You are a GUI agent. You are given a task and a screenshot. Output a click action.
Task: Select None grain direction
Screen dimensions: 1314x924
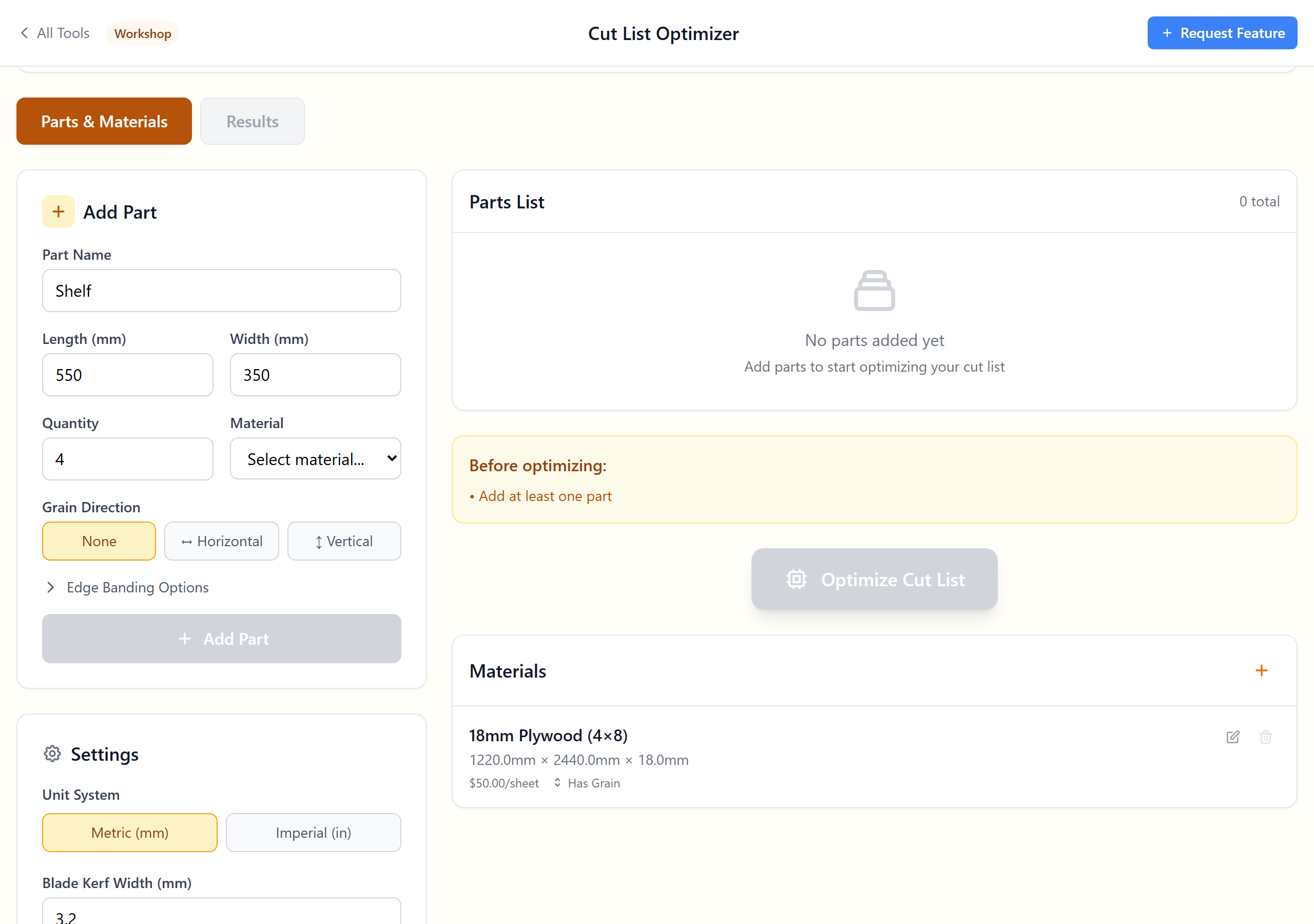(x=99, y=541)
